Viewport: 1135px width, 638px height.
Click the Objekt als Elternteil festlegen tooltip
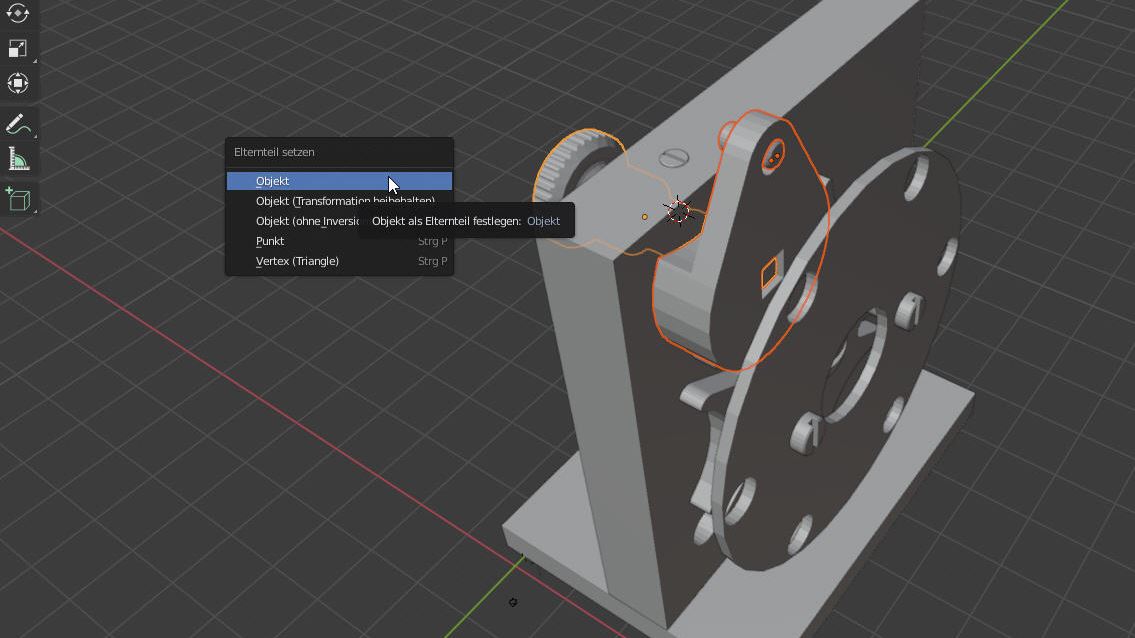pos(466,221)
